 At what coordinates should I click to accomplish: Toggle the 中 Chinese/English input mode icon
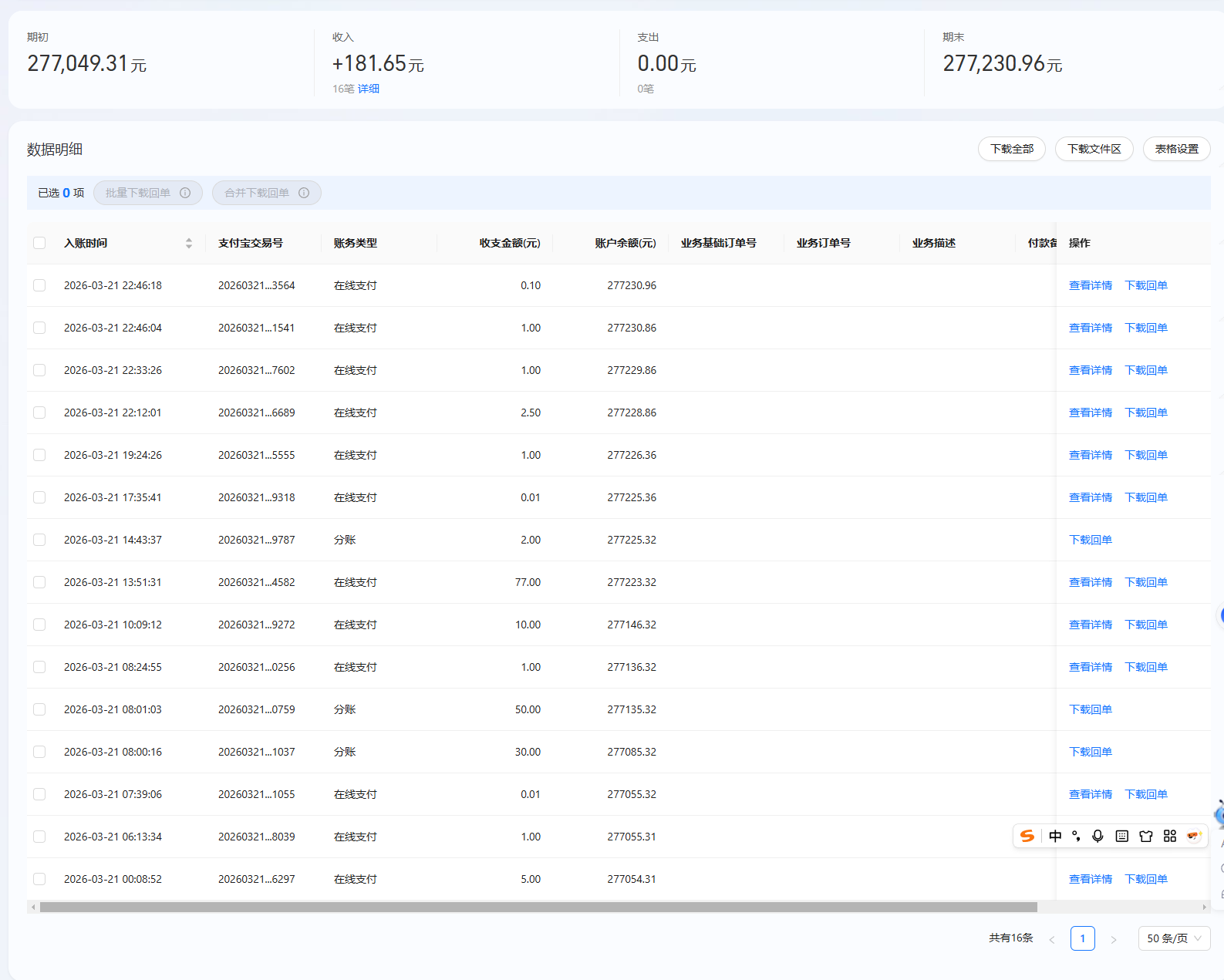pos(1055,836)
